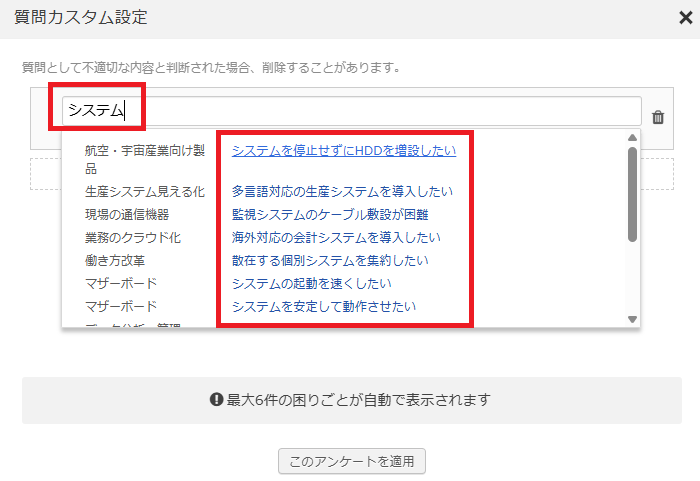Pick 監視システムのケーブル敷設が困難 option

click(x=330, y=214)
